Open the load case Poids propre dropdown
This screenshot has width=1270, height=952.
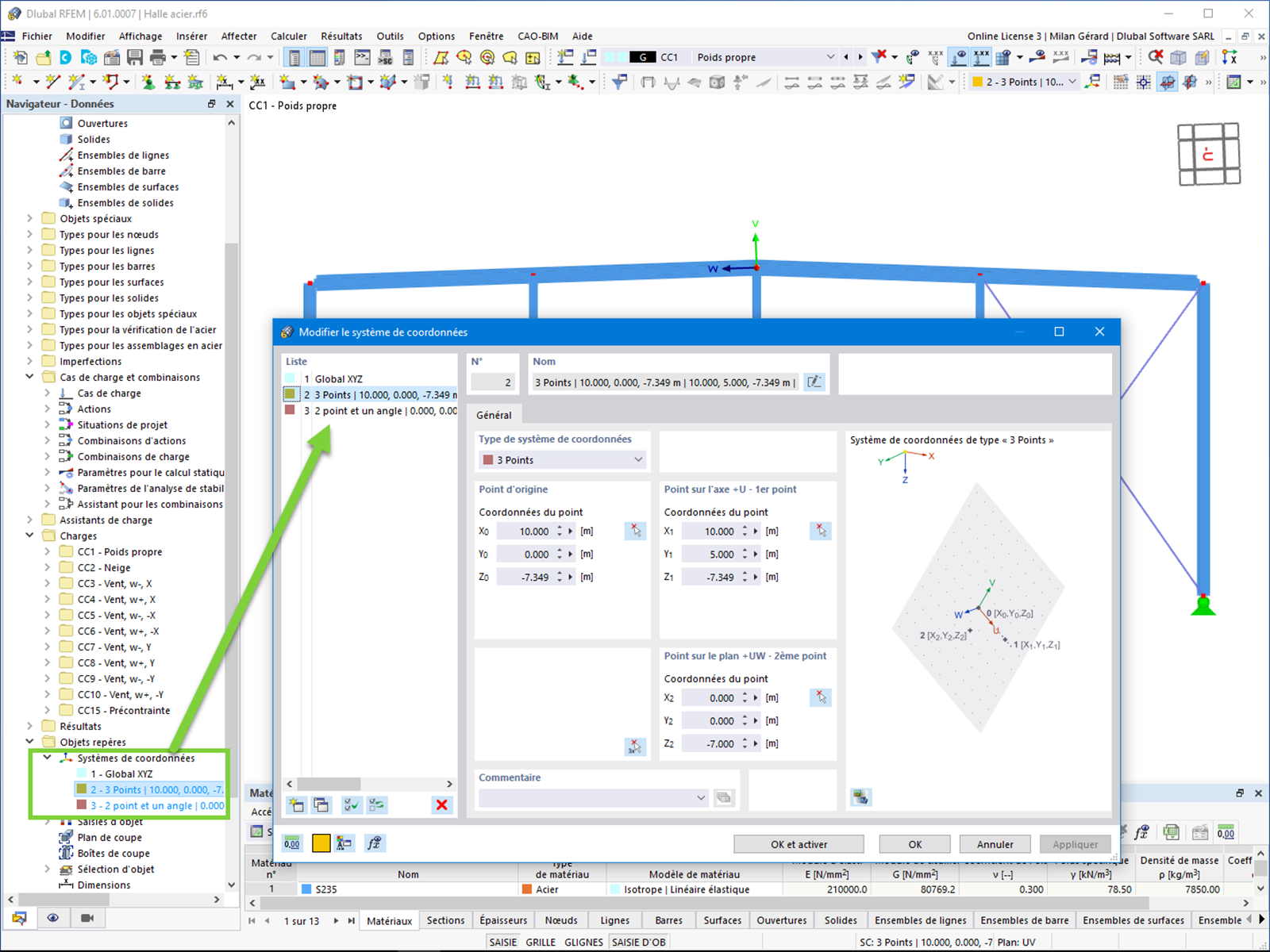830,57
